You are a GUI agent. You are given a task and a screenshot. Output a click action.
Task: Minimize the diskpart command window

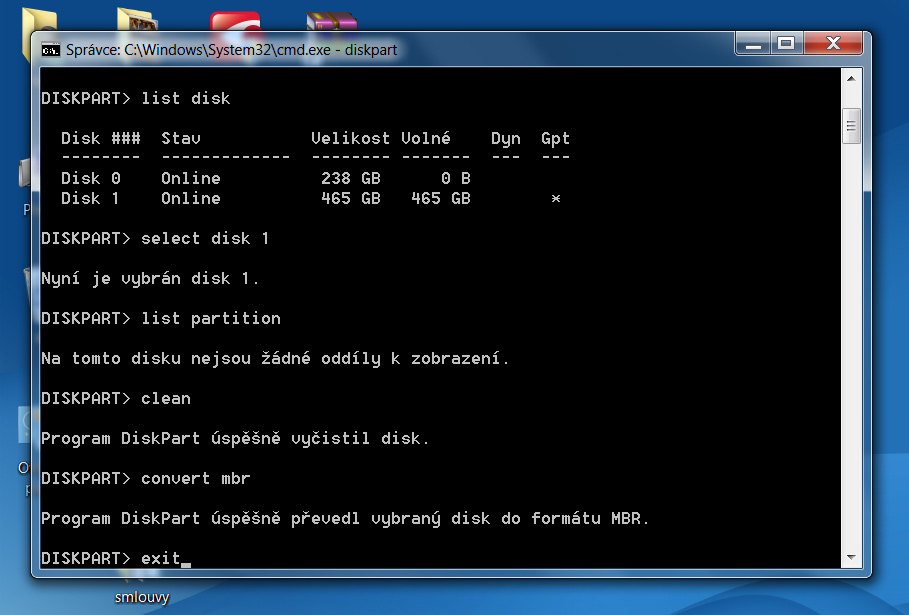[x=753, y=44]
